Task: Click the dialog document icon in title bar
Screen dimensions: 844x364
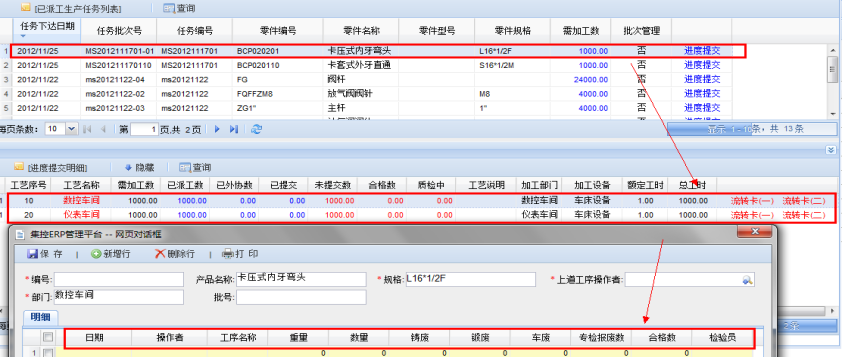Action: (19, 235)
